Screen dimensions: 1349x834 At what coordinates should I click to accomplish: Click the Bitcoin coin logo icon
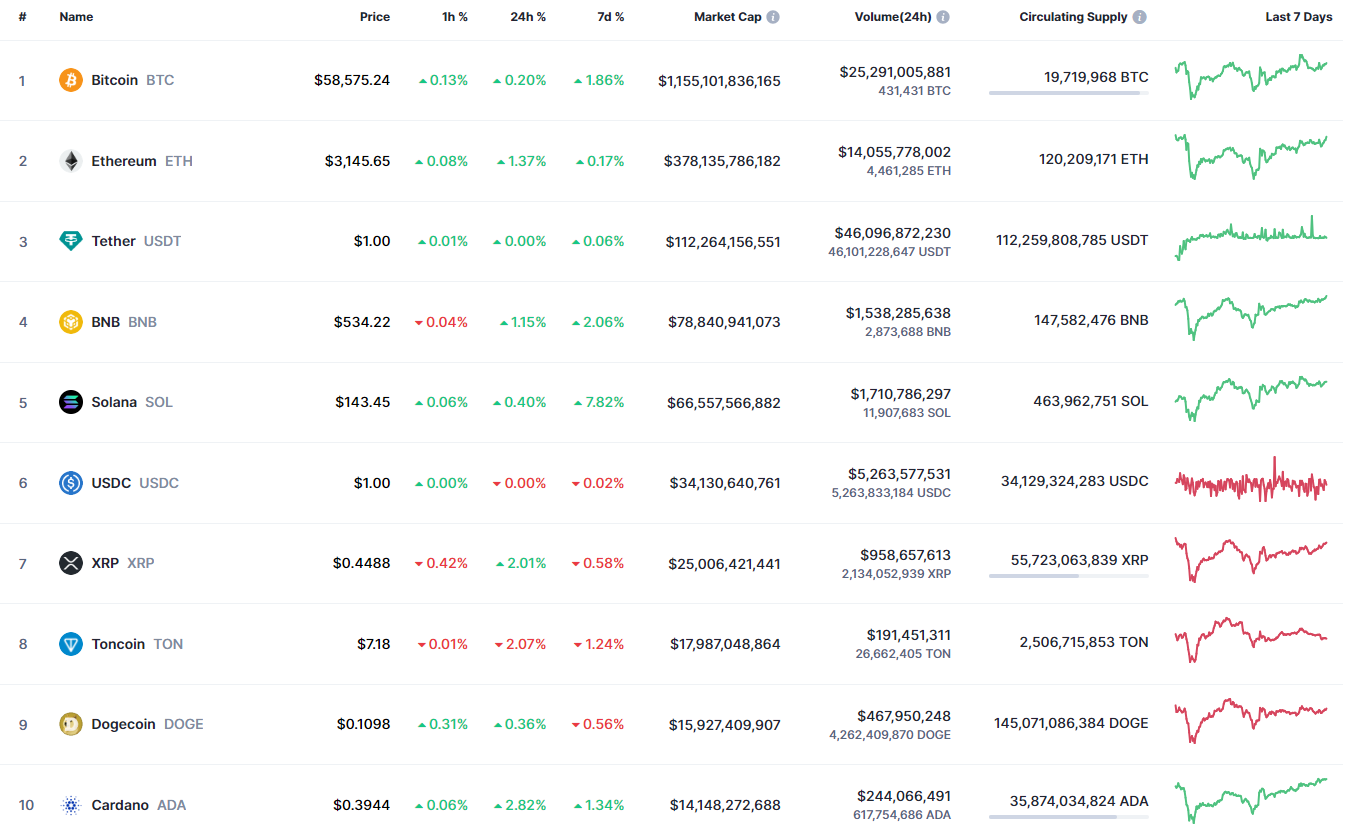coord(71,80)
